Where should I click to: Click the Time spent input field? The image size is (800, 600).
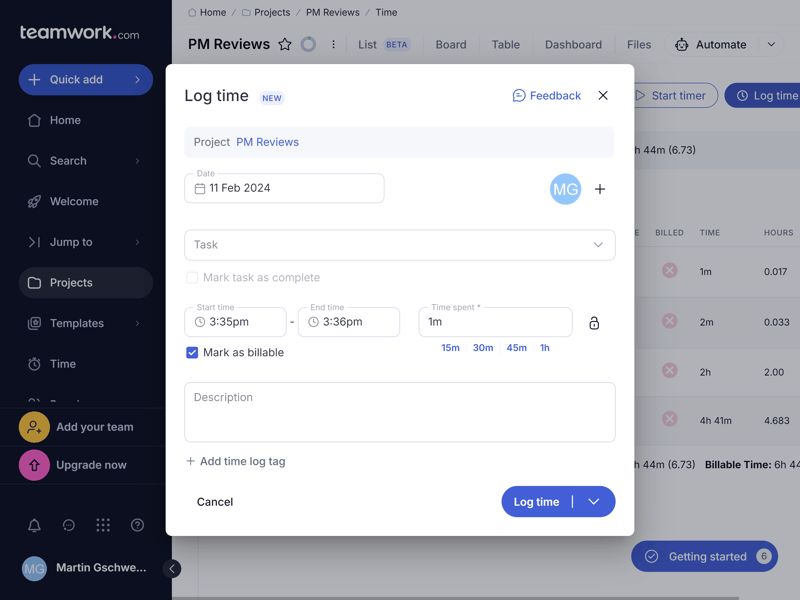495,322
